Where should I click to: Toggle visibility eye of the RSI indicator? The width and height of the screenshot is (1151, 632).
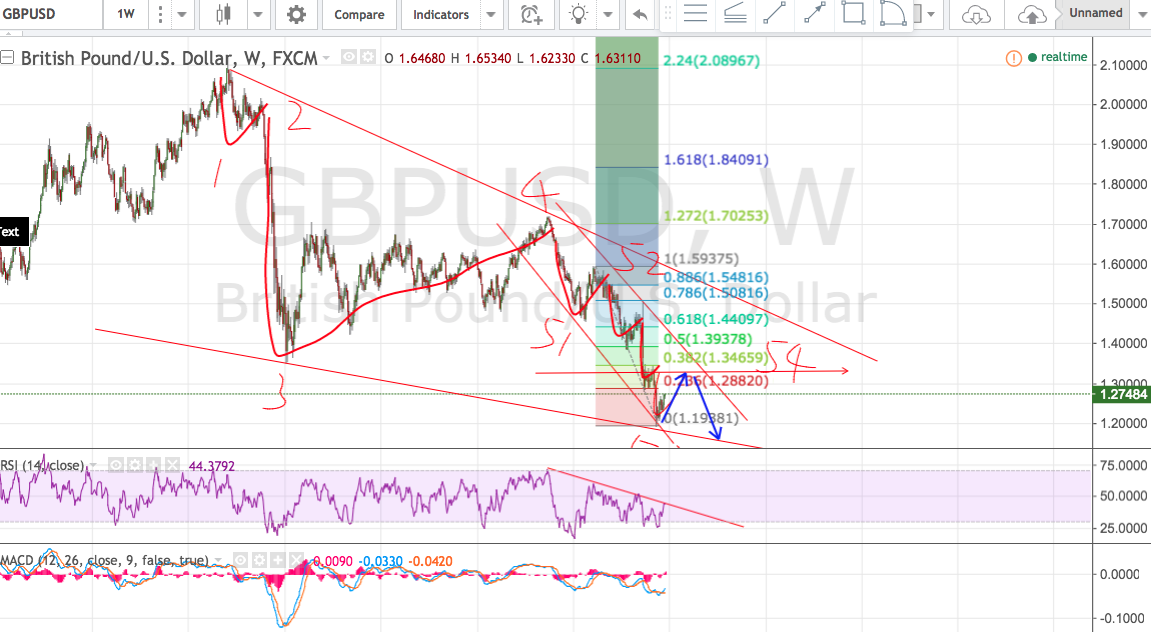coord(115,465)
